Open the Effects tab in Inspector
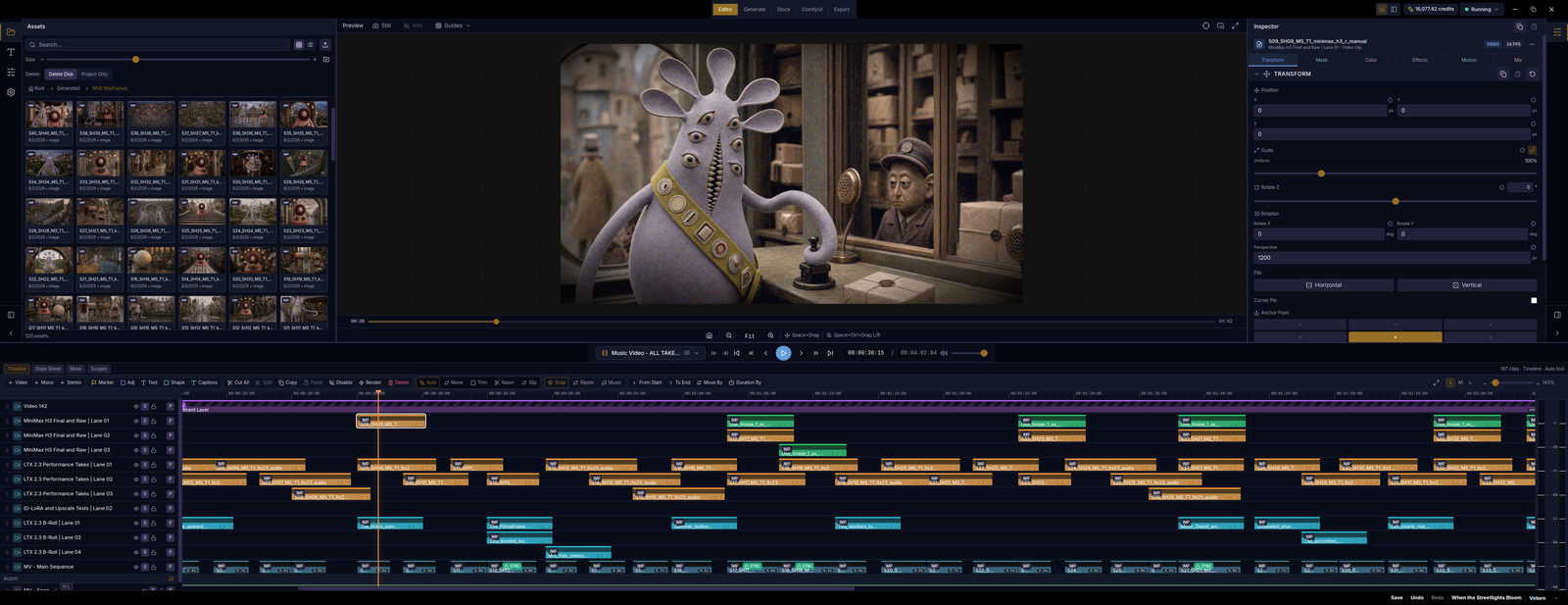This screenshot has height=605, width=1568. pos(1420,60)
